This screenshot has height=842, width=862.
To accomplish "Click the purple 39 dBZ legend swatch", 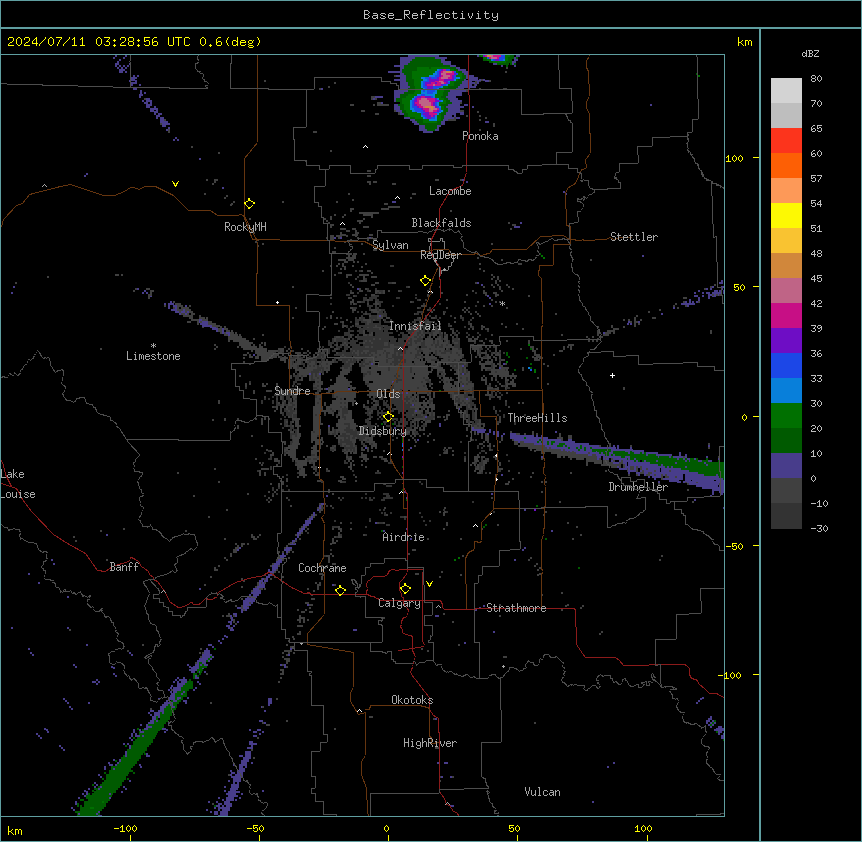I will 786,341.
